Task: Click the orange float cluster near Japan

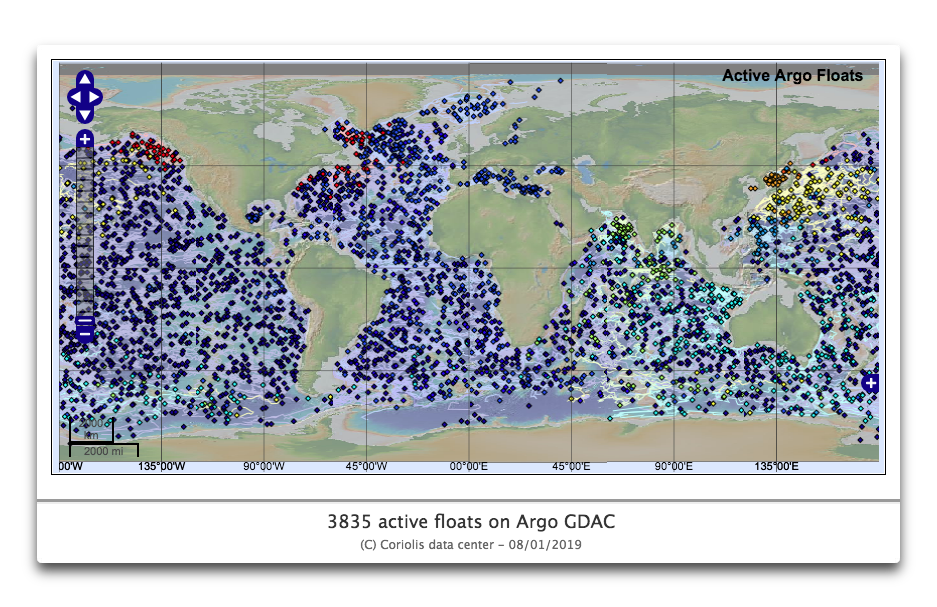Action: [x=776, y=180]
